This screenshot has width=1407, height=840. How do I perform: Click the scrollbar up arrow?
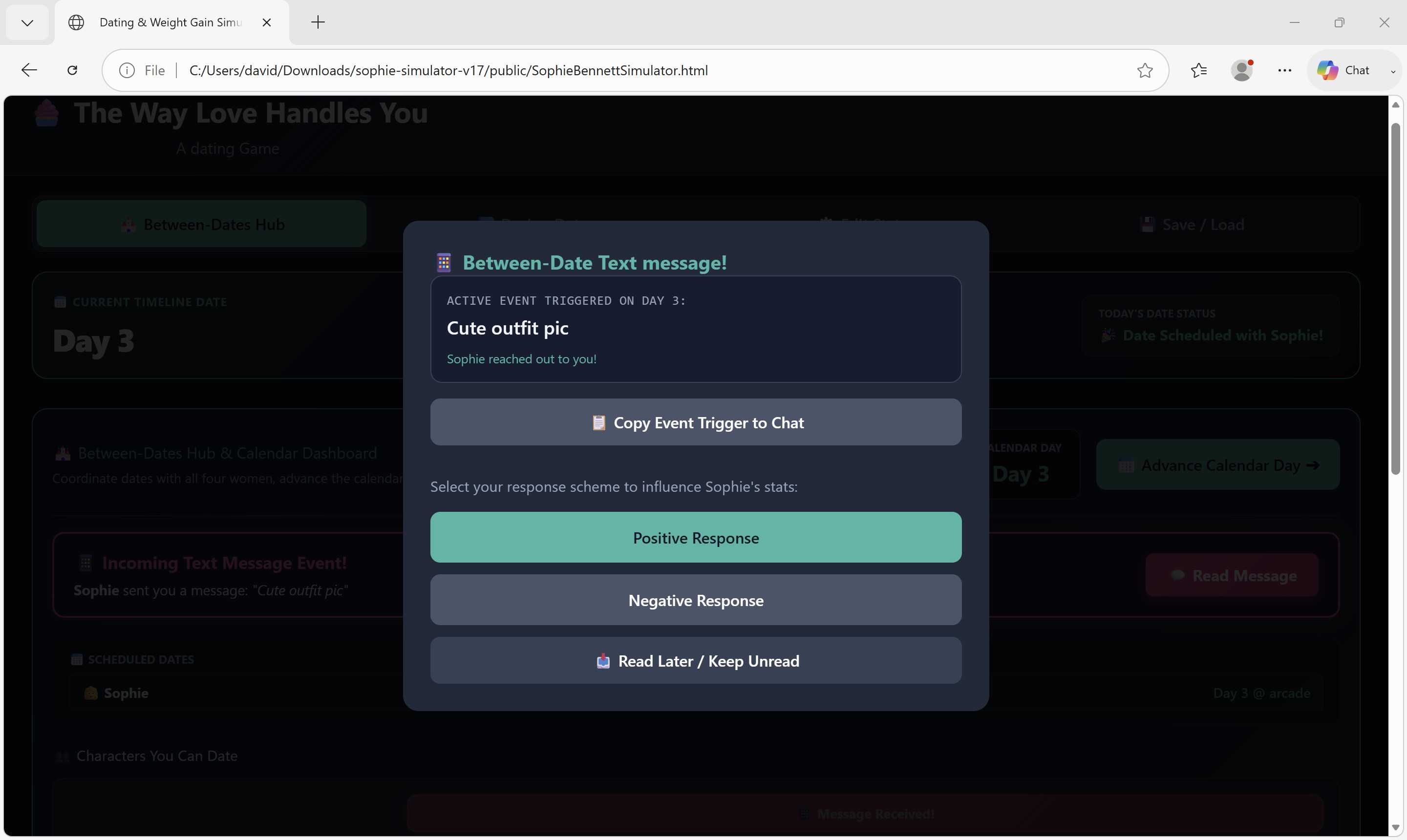pos(1396,105)
